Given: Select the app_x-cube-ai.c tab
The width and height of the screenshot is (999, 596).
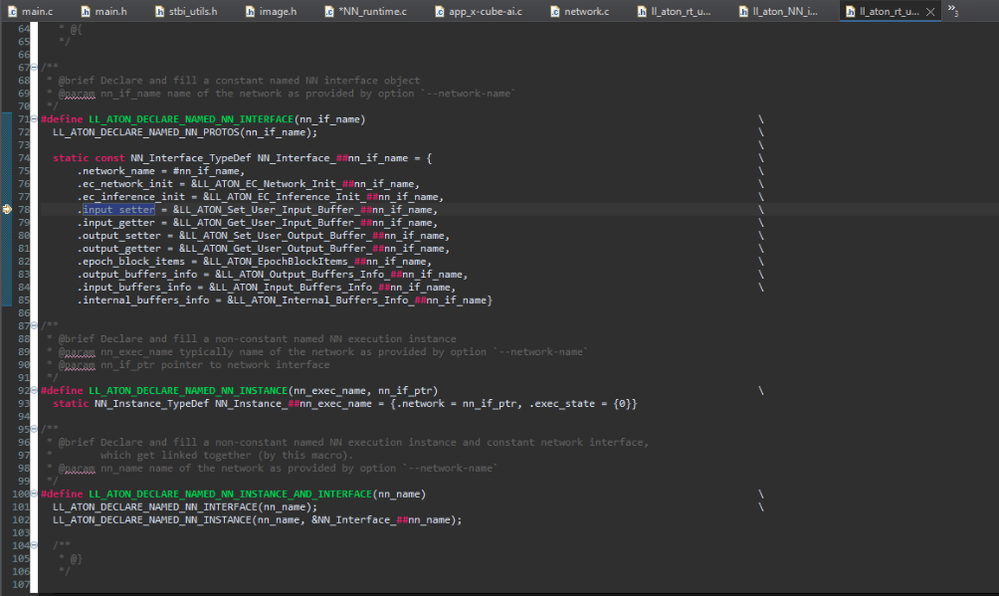Looking at the screenshot, I should 484,12.
